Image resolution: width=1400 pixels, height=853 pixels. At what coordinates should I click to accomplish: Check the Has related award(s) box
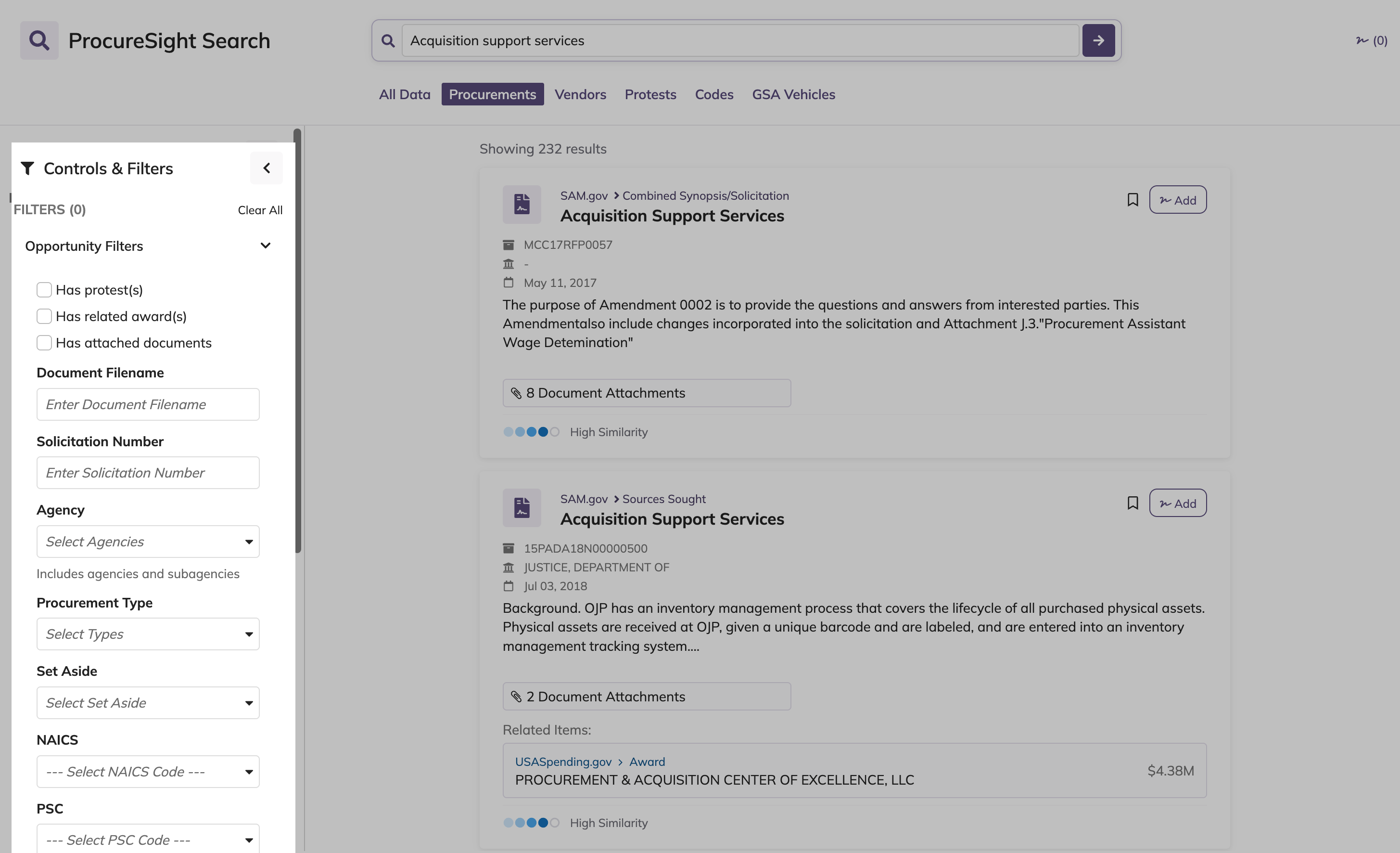tap(44, 316)
